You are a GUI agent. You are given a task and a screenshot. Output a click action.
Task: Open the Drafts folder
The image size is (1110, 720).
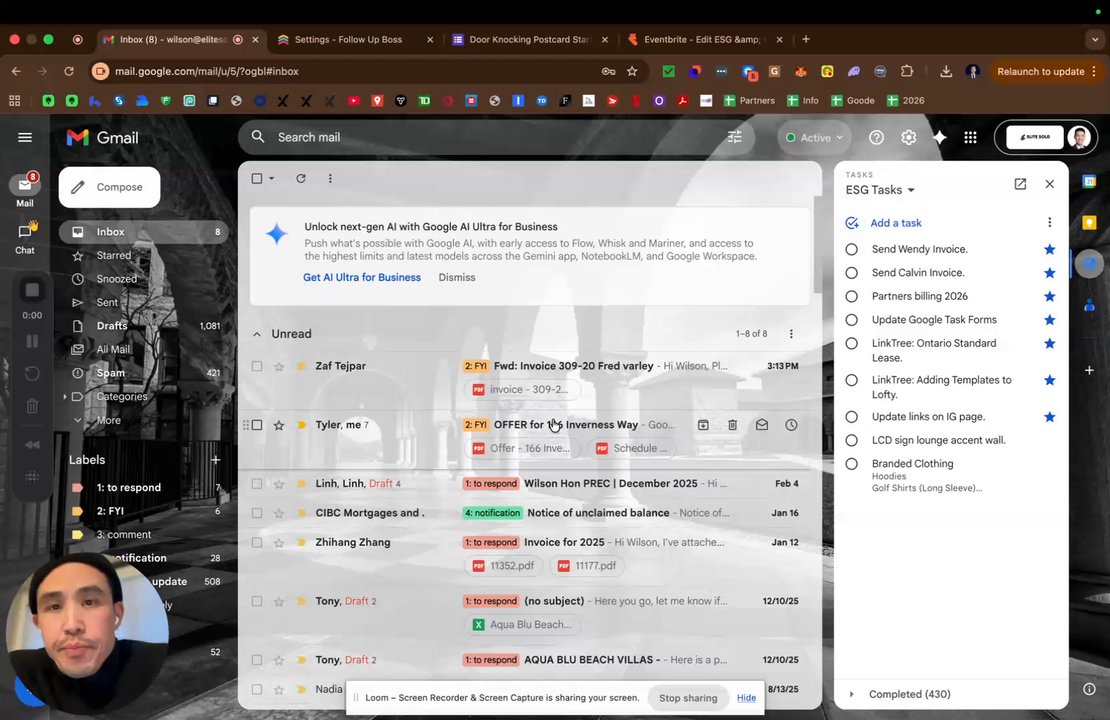tap(112, 326)
